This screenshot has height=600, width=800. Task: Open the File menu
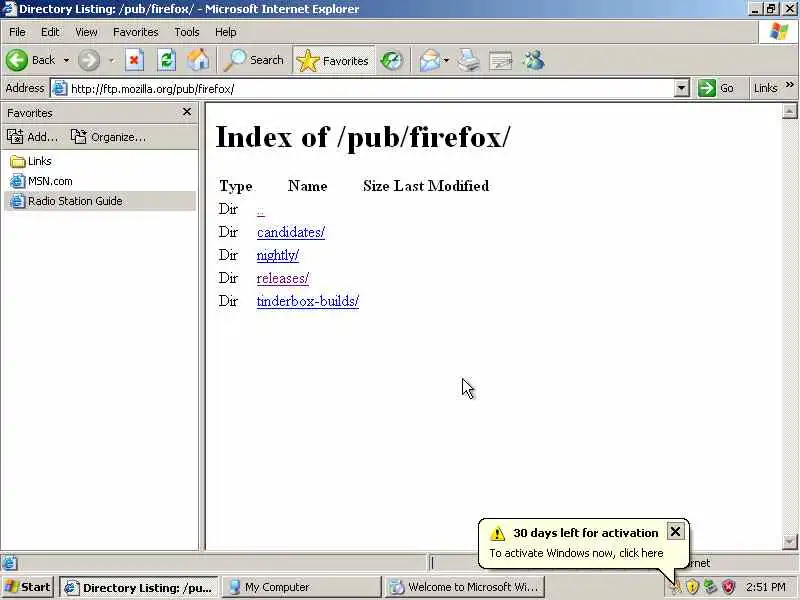tap(17, 32)
